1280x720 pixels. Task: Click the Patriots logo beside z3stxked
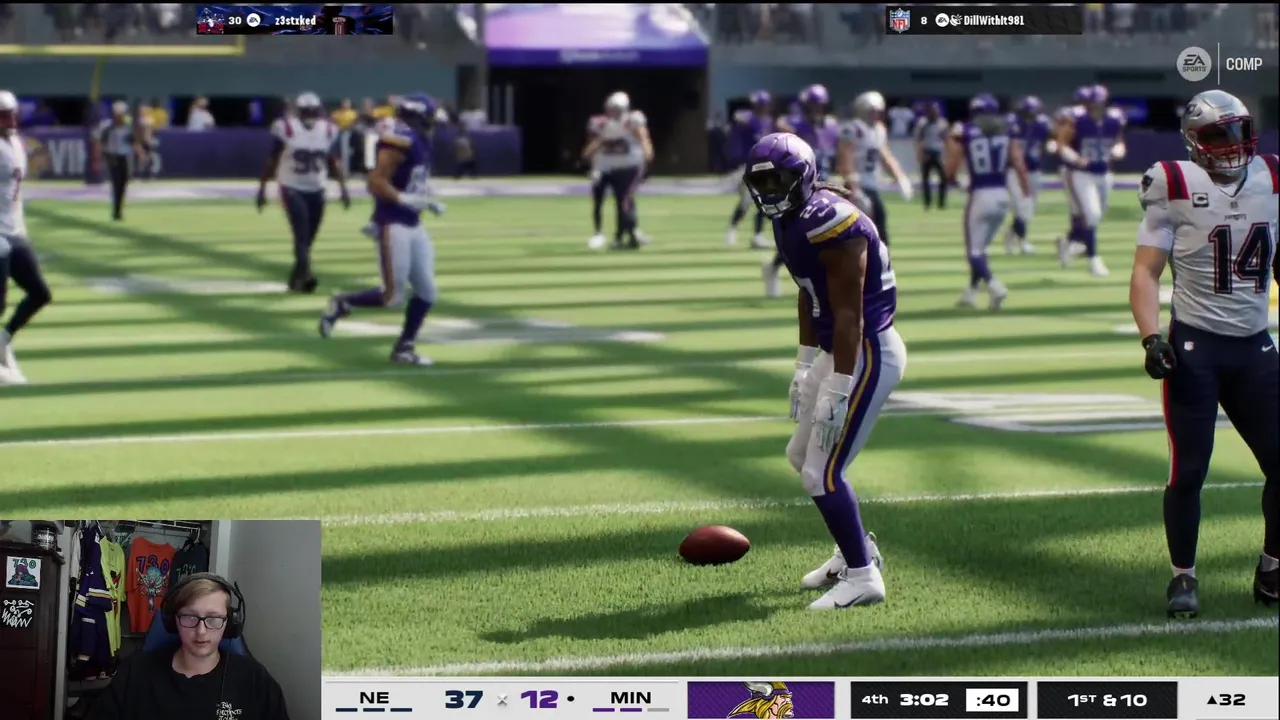(x=211, y=20)
